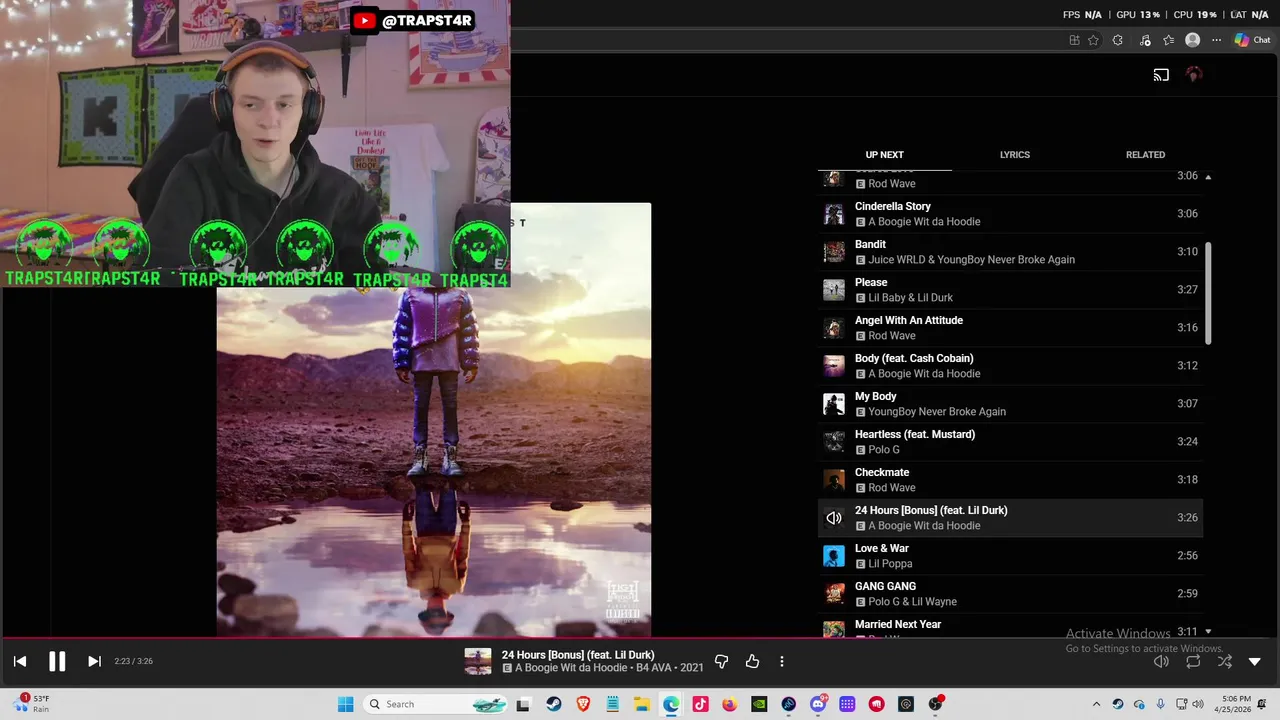Switch to the UP NEXT tab
Screen dimensions: 1280x720
884,155
